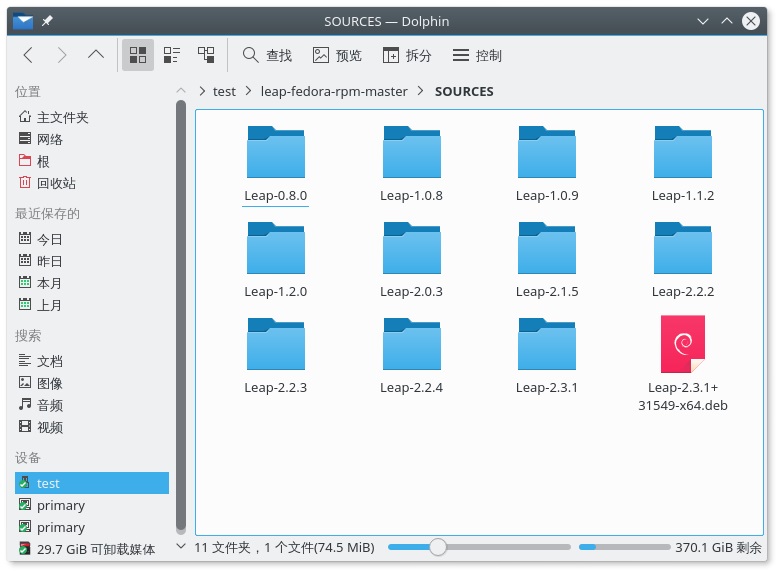Click the window keep-above up arrow
780x574 pixels.
pyautogui.click(x=727, y=21)
